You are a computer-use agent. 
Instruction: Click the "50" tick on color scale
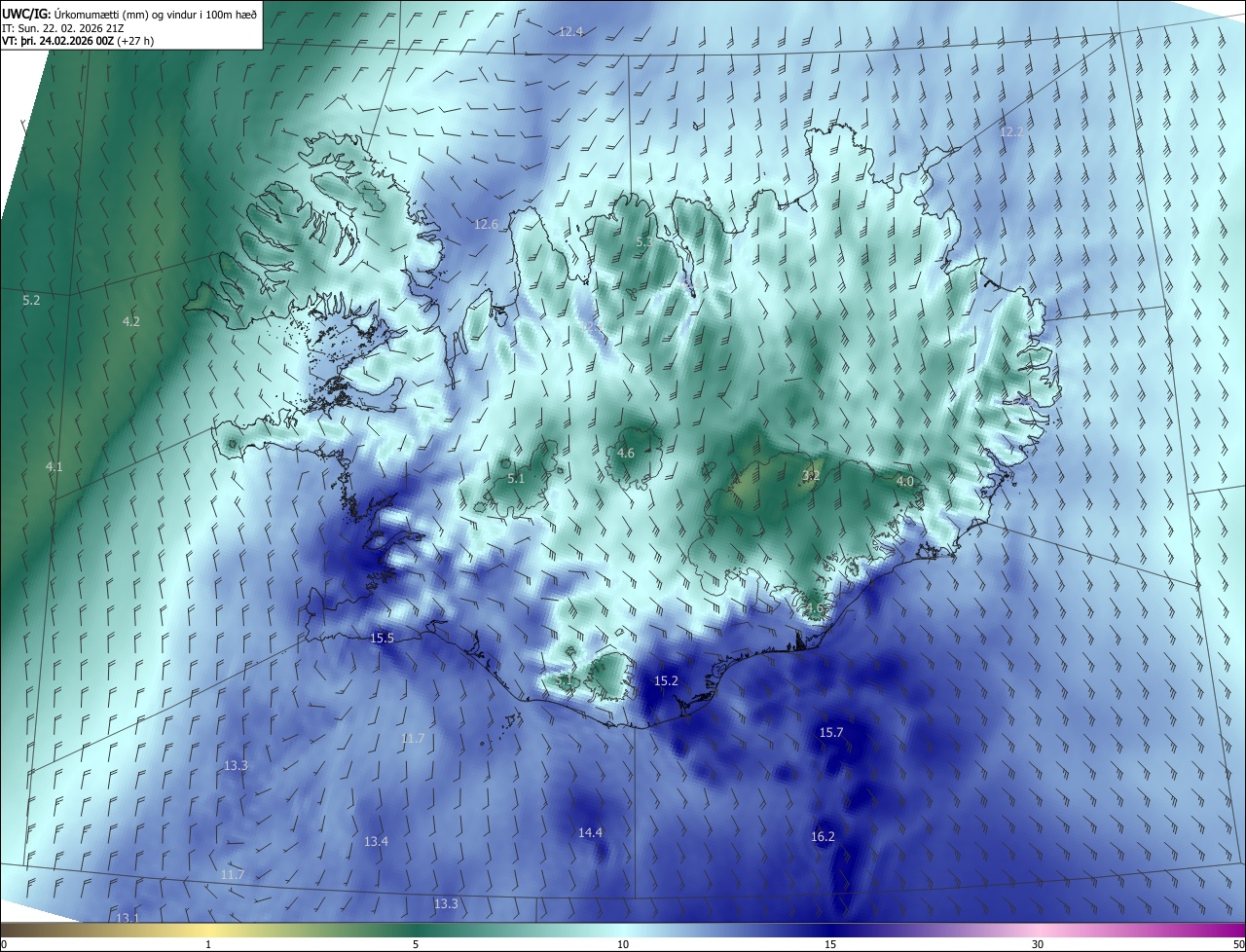(1238, 944)
